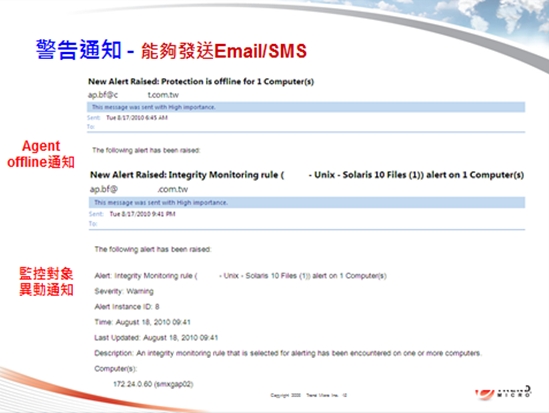Click the Agent offline通知 label
The width and height of the screenshot is (549, 413).
[41, 154]
